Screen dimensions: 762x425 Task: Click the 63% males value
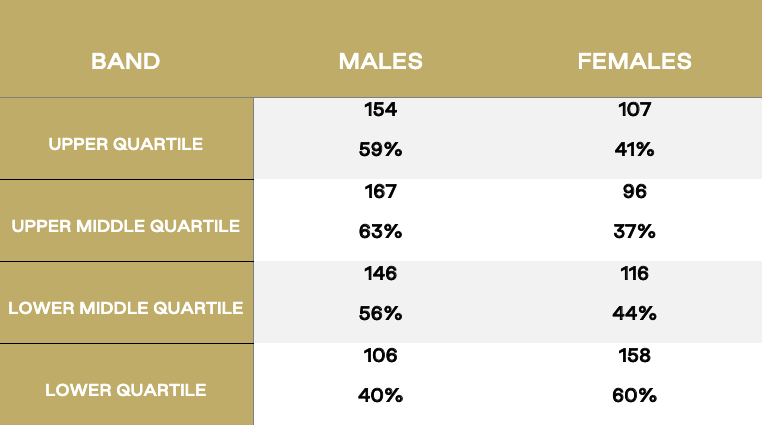381,231
